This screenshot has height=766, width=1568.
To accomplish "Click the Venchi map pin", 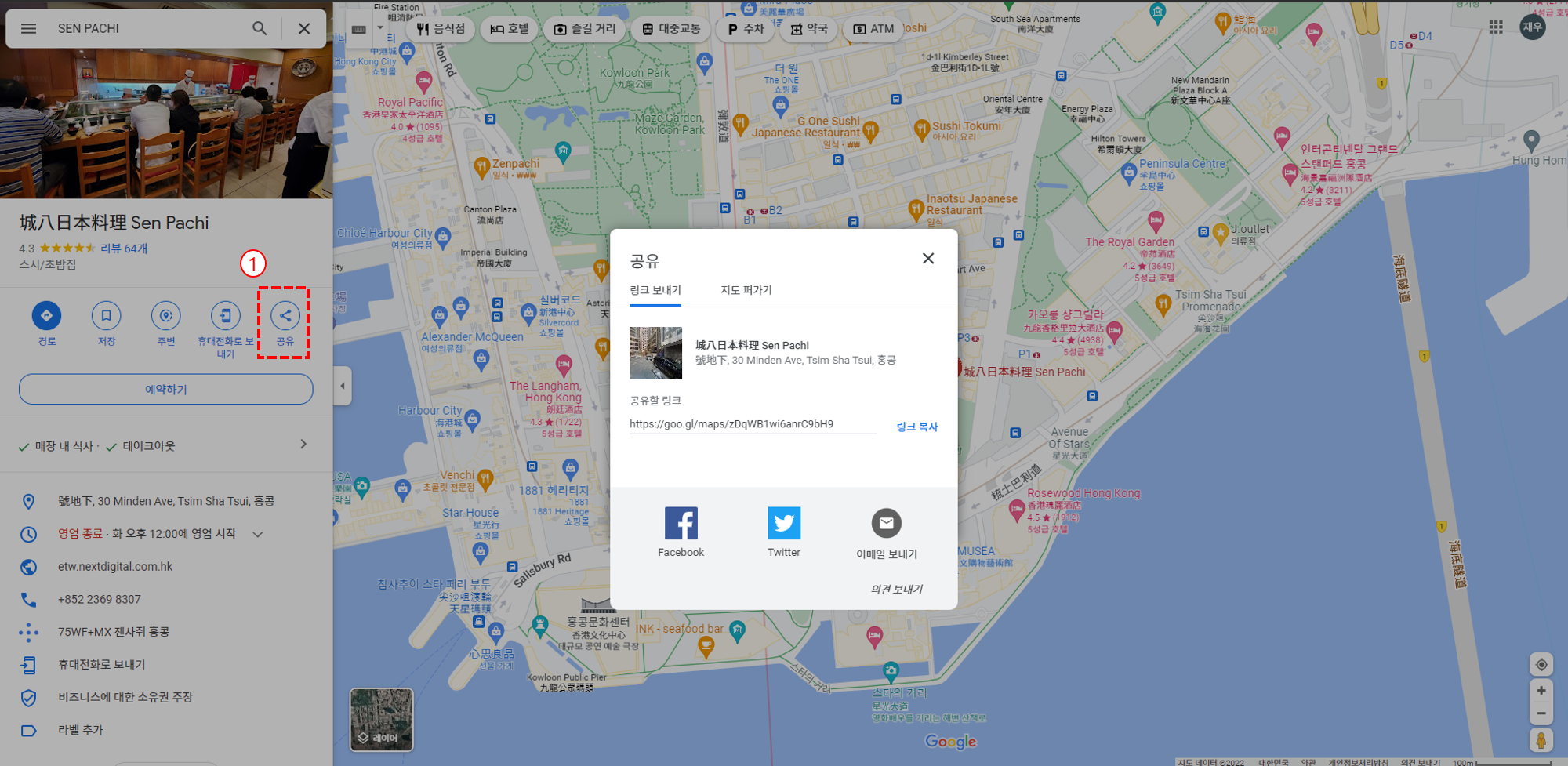I will (485, 478).
